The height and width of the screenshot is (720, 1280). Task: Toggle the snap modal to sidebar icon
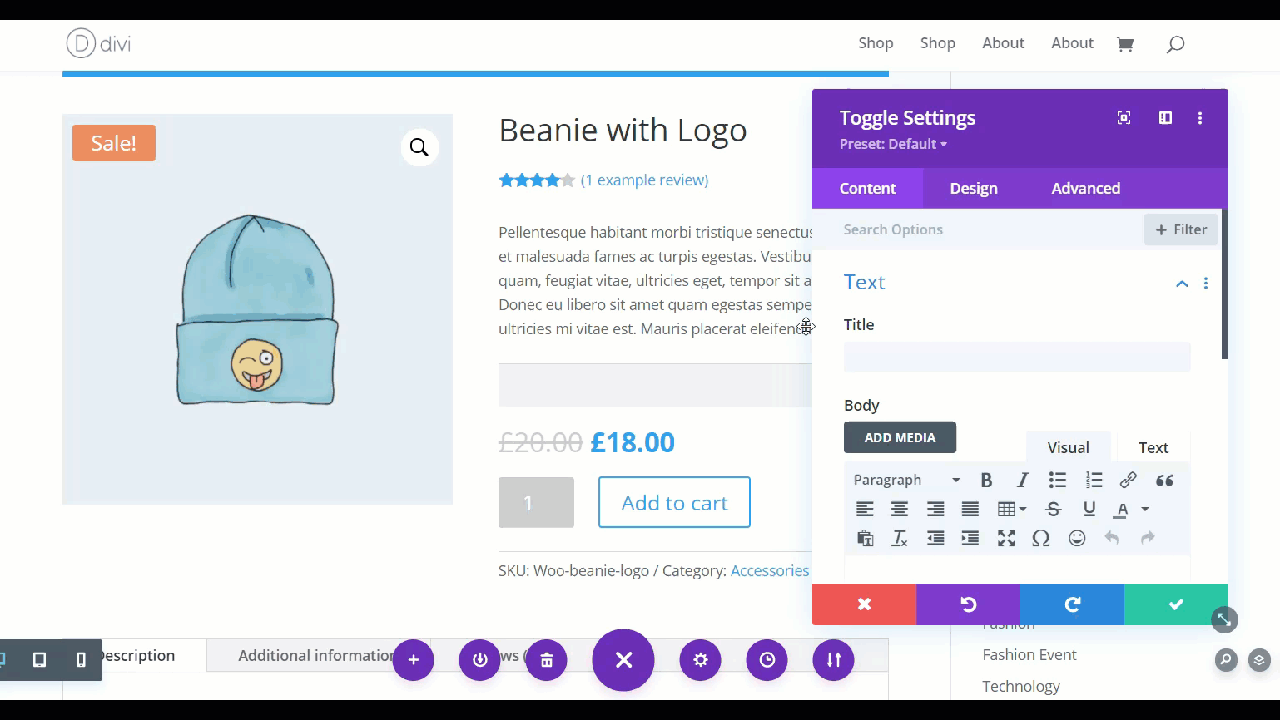coord(1165,118)
